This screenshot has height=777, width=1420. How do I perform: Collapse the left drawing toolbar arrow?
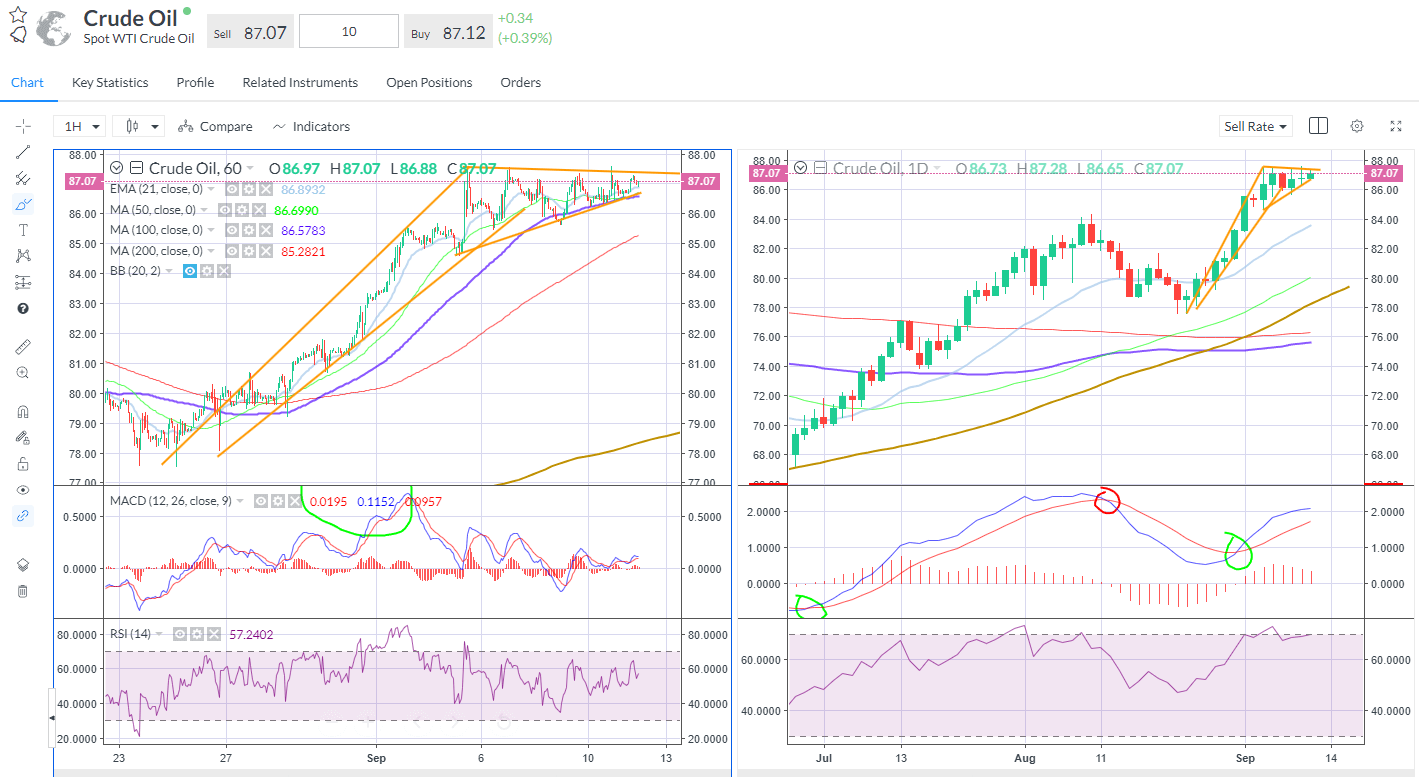[x=52, y=718]
